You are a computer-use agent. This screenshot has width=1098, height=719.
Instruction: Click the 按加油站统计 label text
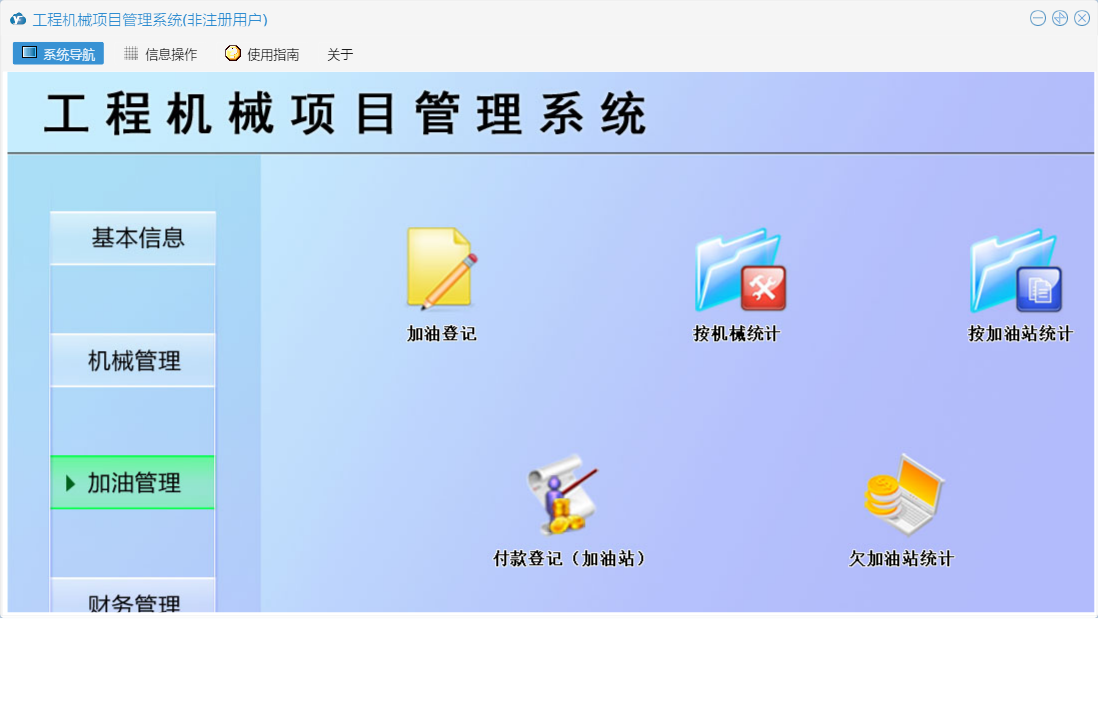[x=1020, y=334]
